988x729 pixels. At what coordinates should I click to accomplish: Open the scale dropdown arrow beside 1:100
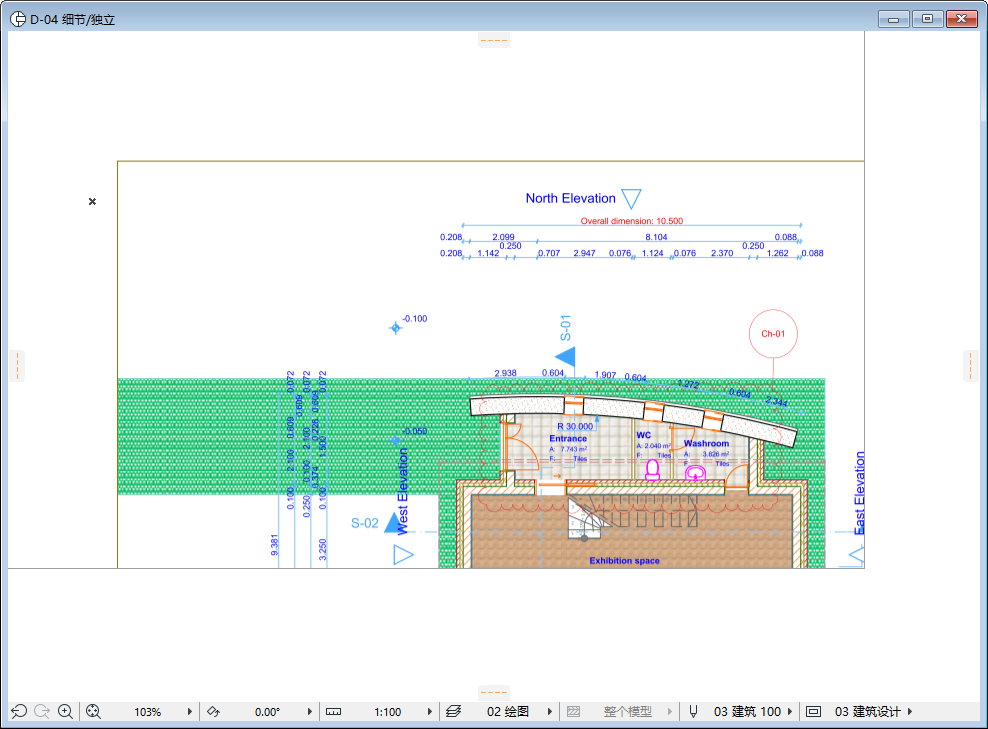[x=430, y=711]
